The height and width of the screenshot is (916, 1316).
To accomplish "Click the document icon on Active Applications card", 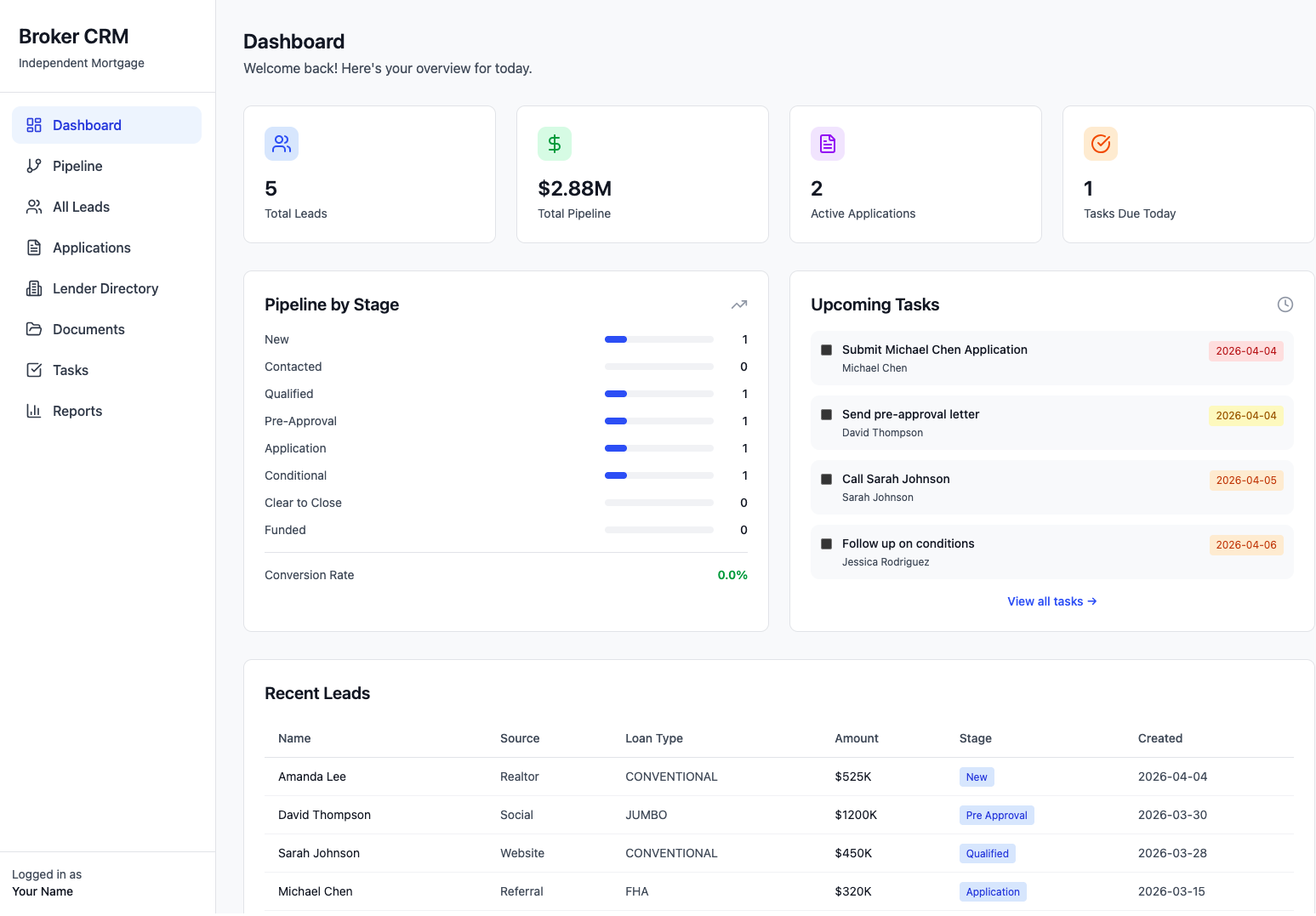I will pyautogui.click(x=827, y=144).
